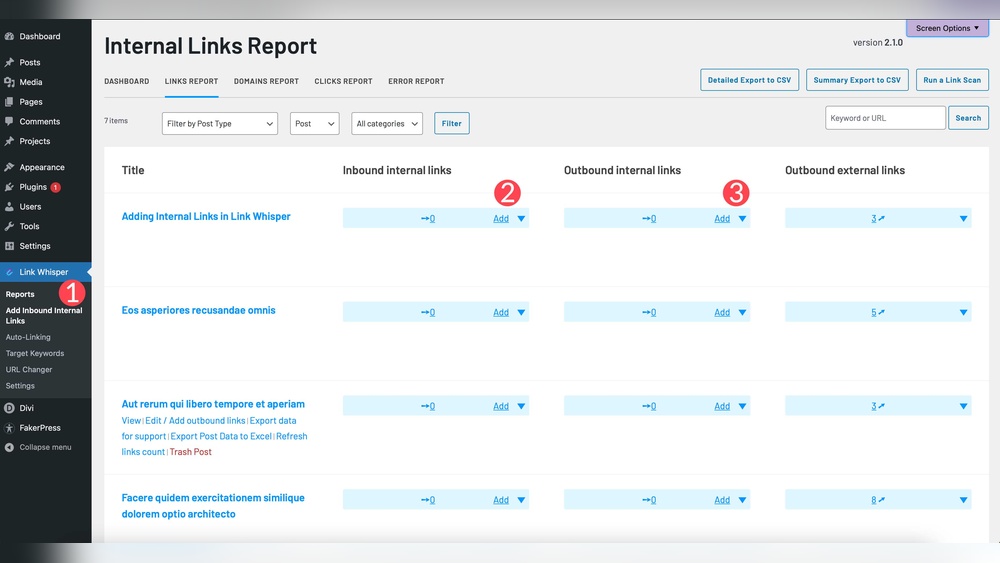Click inbound Add link for Eos asperiores
The width and height of the screenshot is (1000, 563).
click(501, 312)
